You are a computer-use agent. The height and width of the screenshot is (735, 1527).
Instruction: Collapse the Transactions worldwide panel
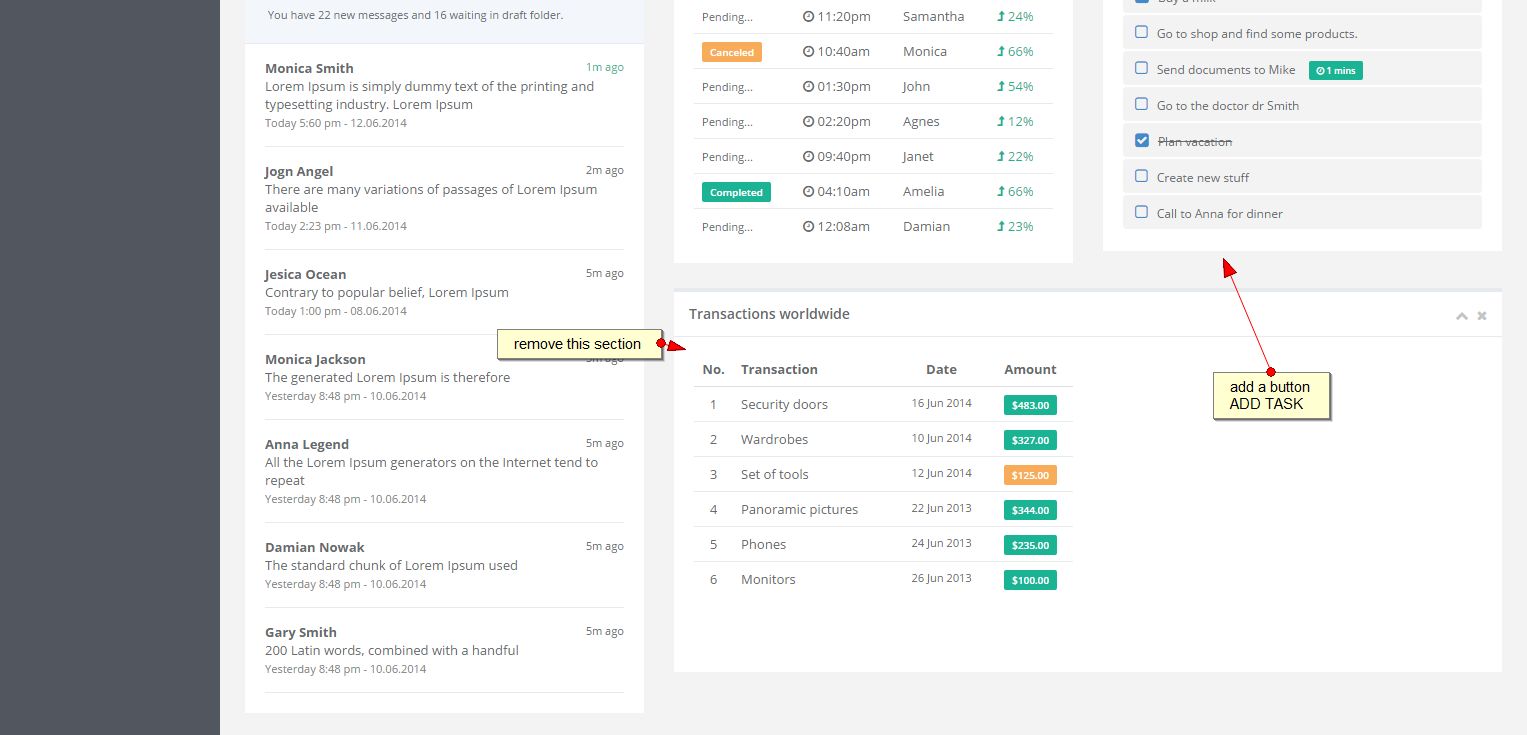pyautogui.click(x=1462, y=316)
